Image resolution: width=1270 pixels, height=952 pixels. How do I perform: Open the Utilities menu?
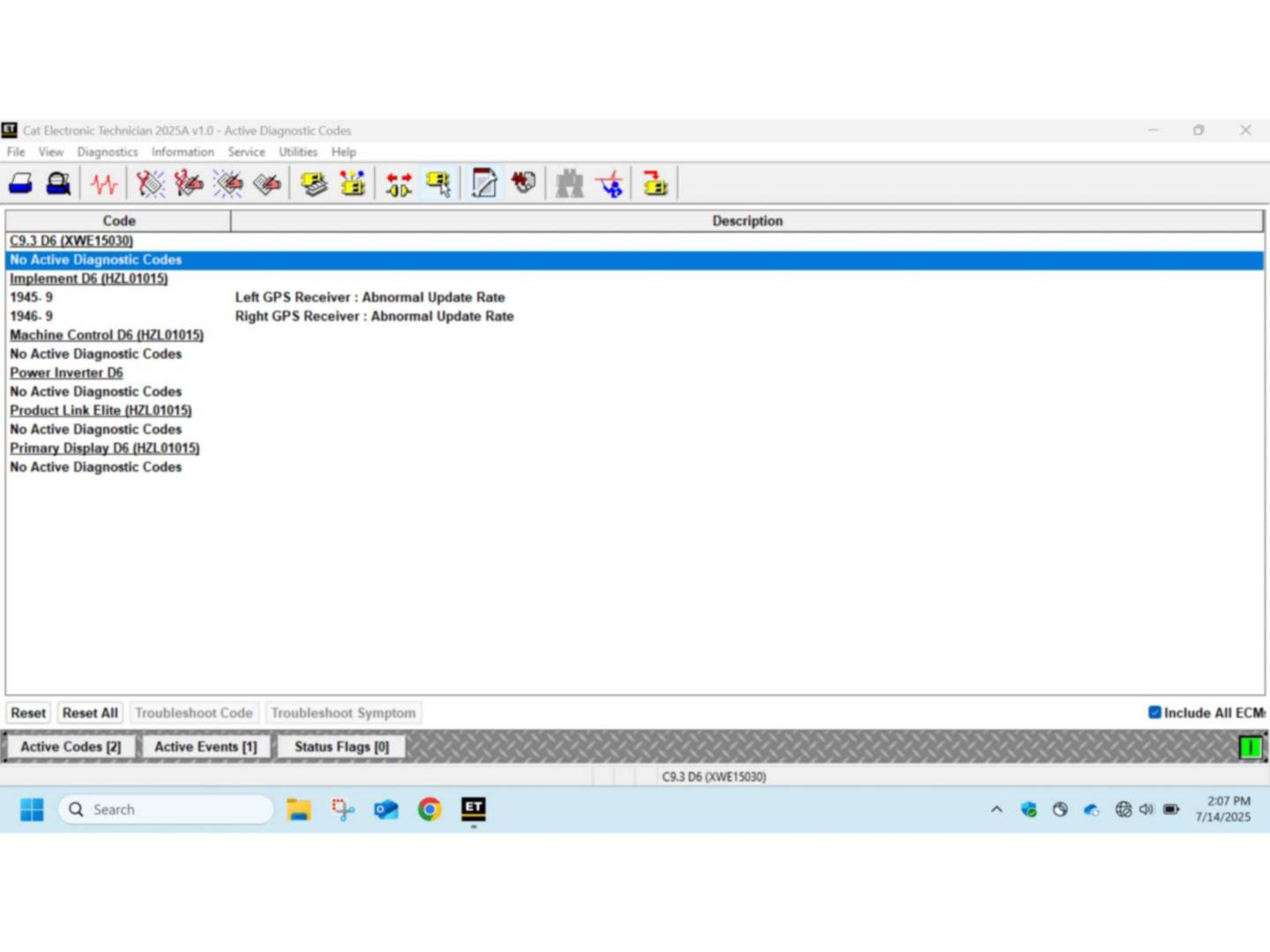coord(298,152)
